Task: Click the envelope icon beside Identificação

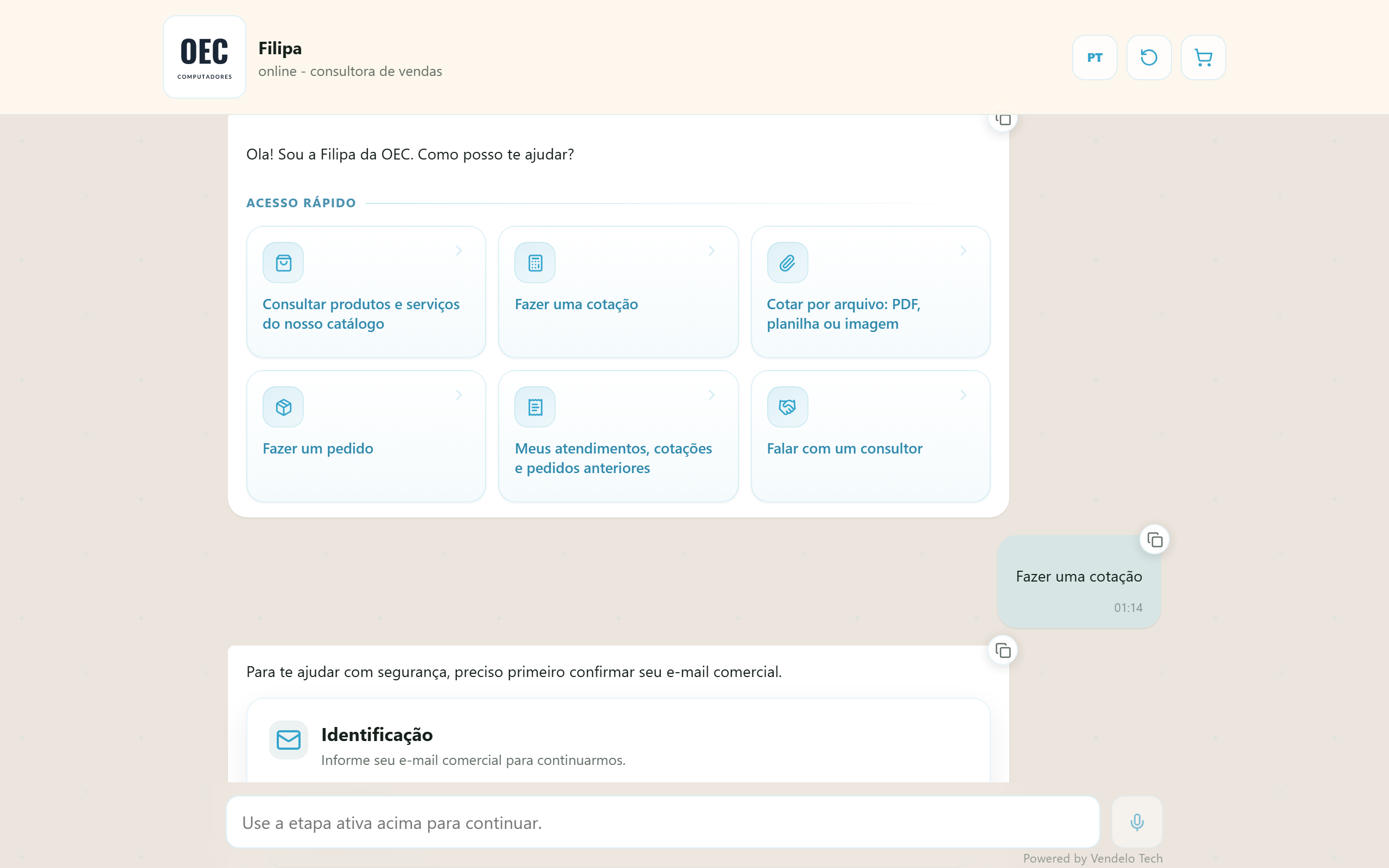Action: click(289, 740)
